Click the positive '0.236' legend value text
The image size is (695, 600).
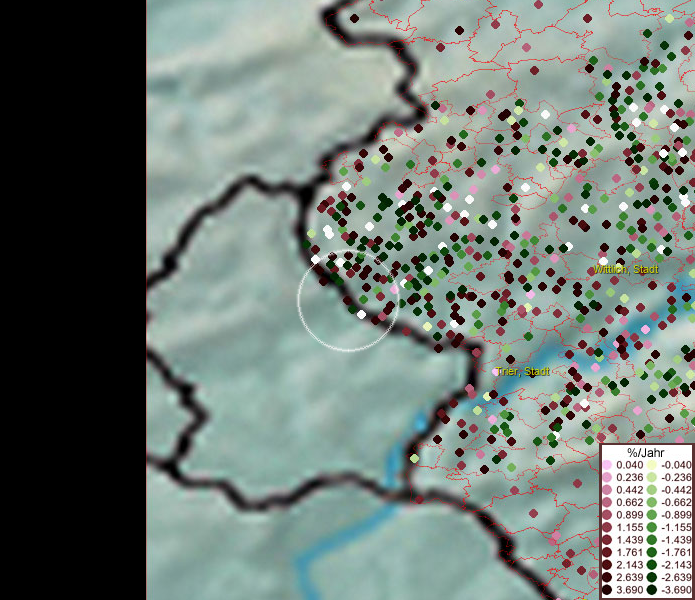[x=629, y=477]
